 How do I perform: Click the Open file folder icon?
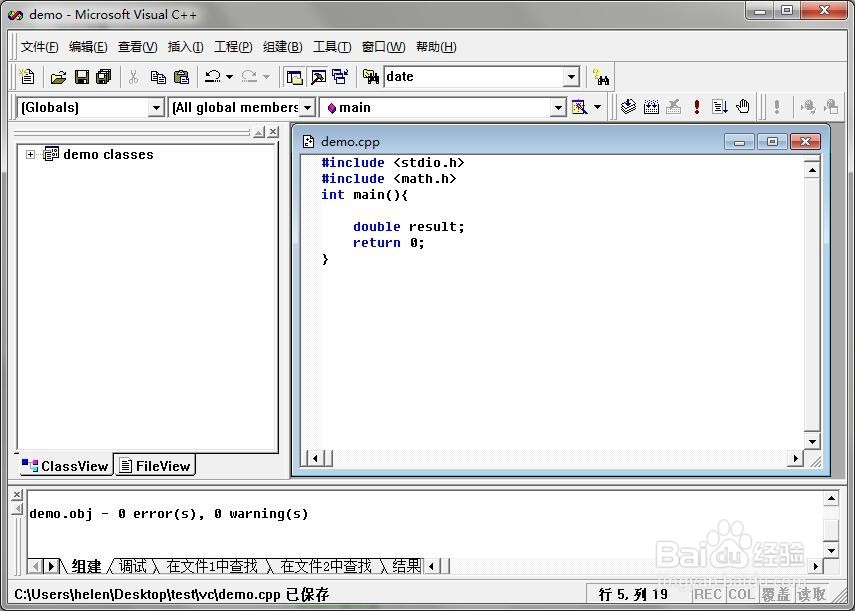pyautogui.click(x=58, y=77)
